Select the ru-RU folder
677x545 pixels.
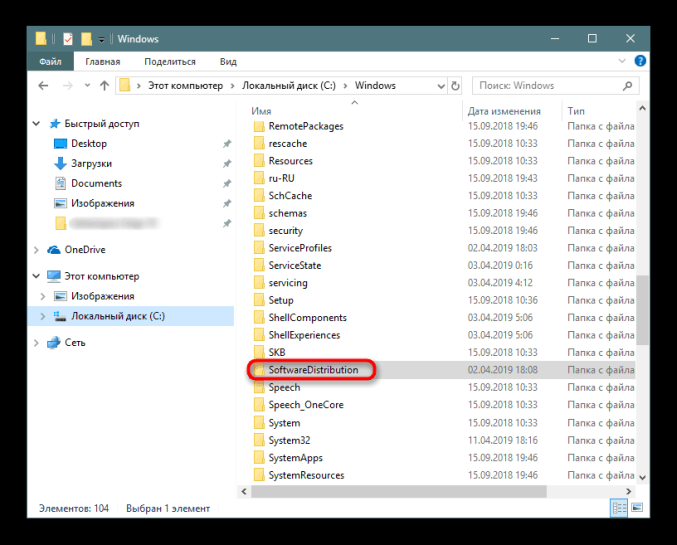pyautogui.click(x=282, y=178)
